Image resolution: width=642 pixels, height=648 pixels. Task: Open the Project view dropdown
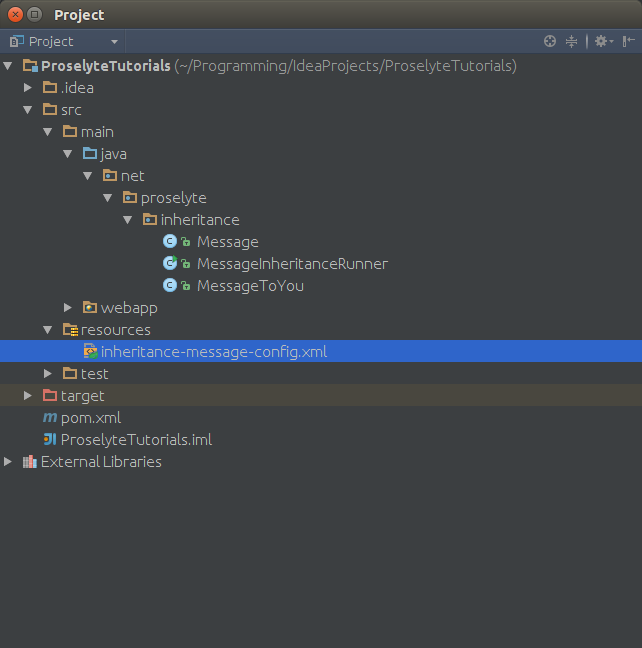(x=64, y=41)
